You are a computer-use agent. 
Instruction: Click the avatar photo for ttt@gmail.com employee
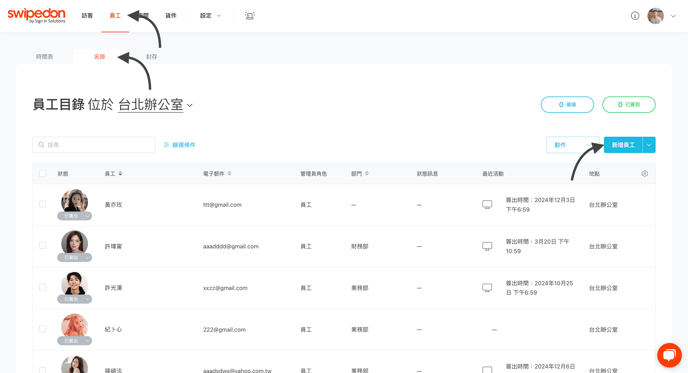(75, 201)
